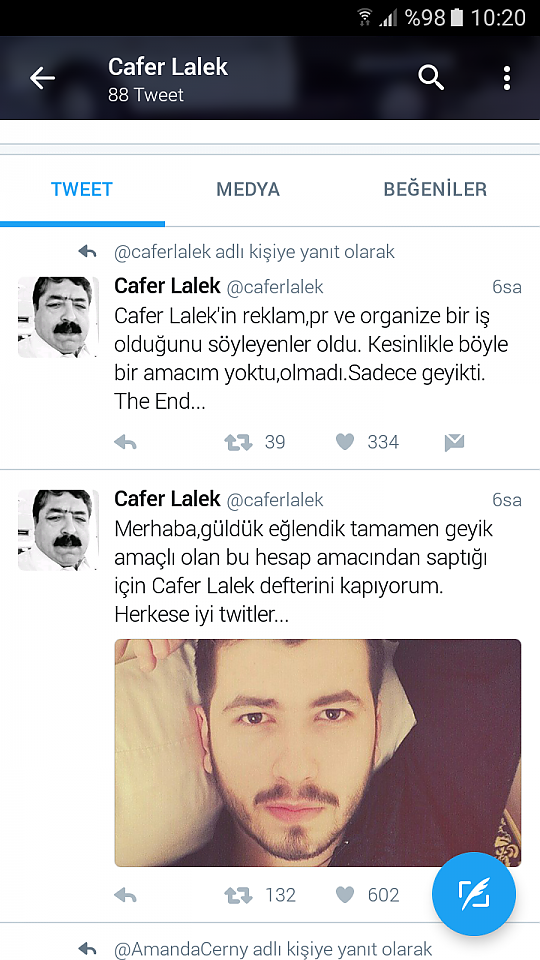
Task: Retweet the tweet with 132 retweets
Action: tap(238, 896)
